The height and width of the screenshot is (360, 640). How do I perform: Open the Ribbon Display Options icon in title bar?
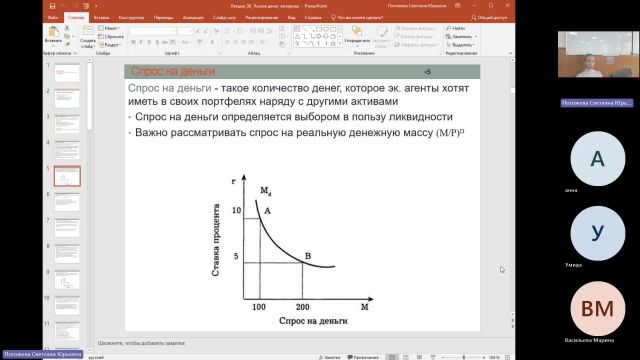[x=458, y=6]
